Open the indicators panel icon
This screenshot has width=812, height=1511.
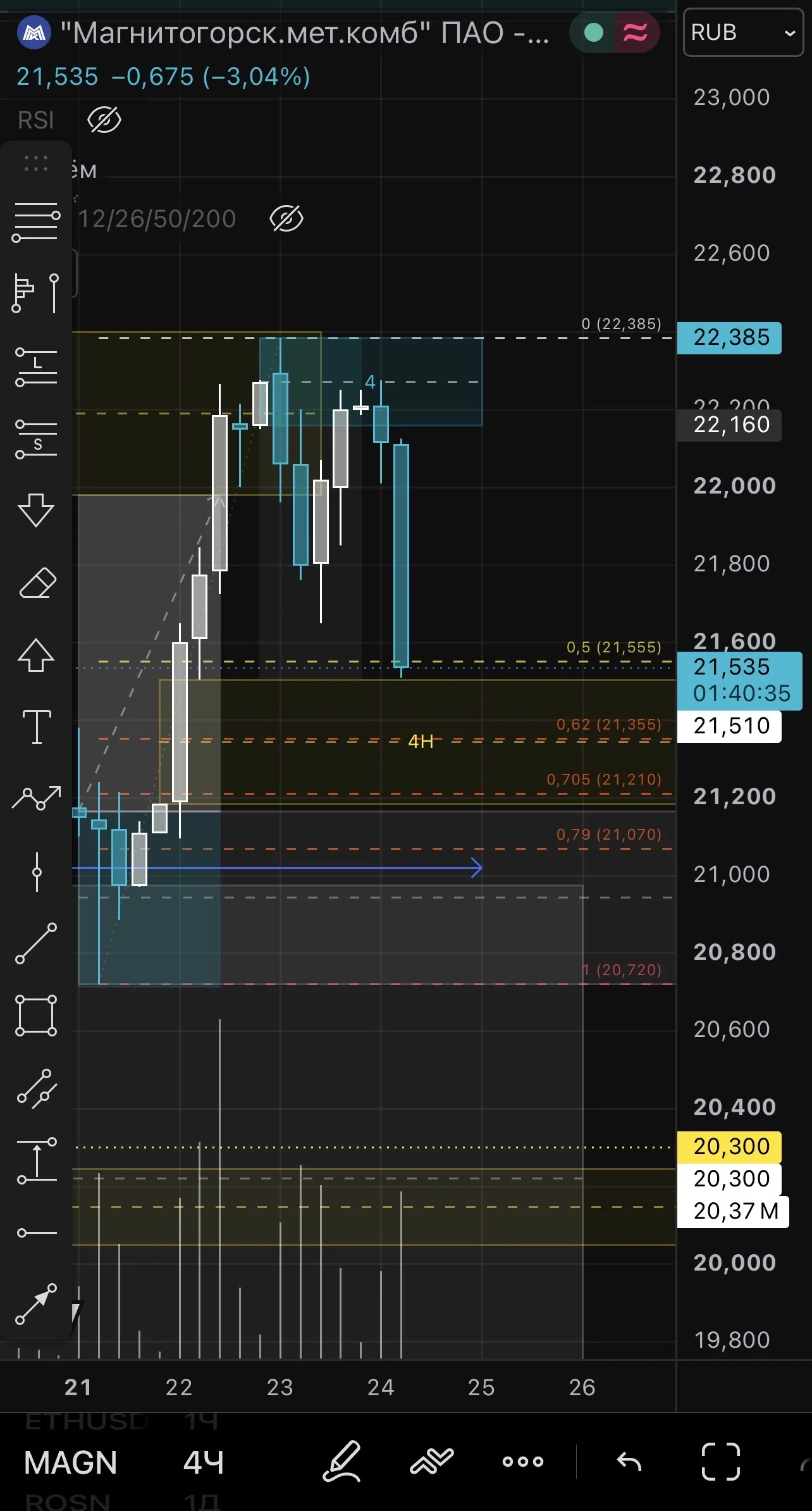click(x=432, y=1462)
